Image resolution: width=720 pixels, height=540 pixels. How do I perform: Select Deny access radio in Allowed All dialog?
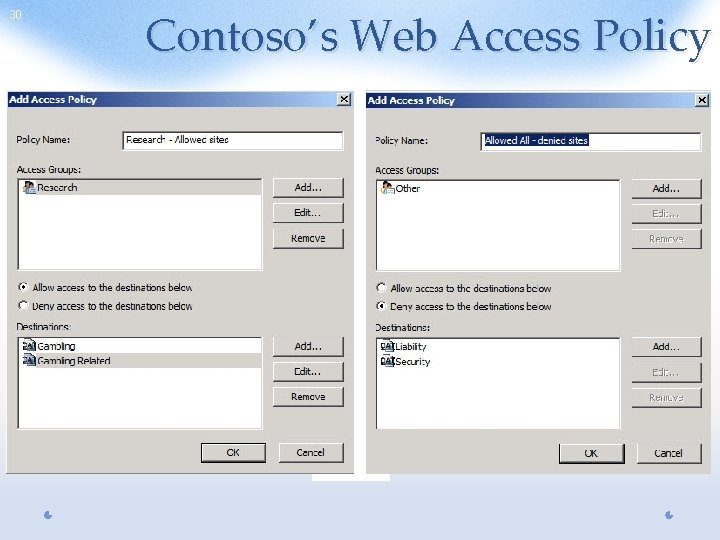click(x=381, y=306)
